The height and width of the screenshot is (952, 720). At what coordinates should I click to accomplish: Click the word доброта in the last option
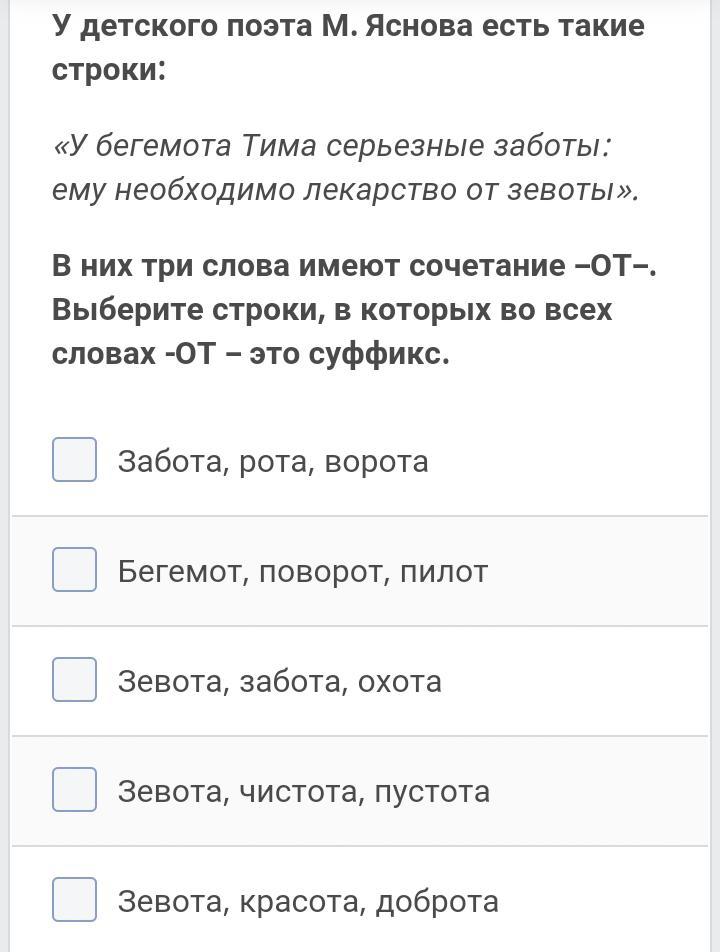coord(437,901)
